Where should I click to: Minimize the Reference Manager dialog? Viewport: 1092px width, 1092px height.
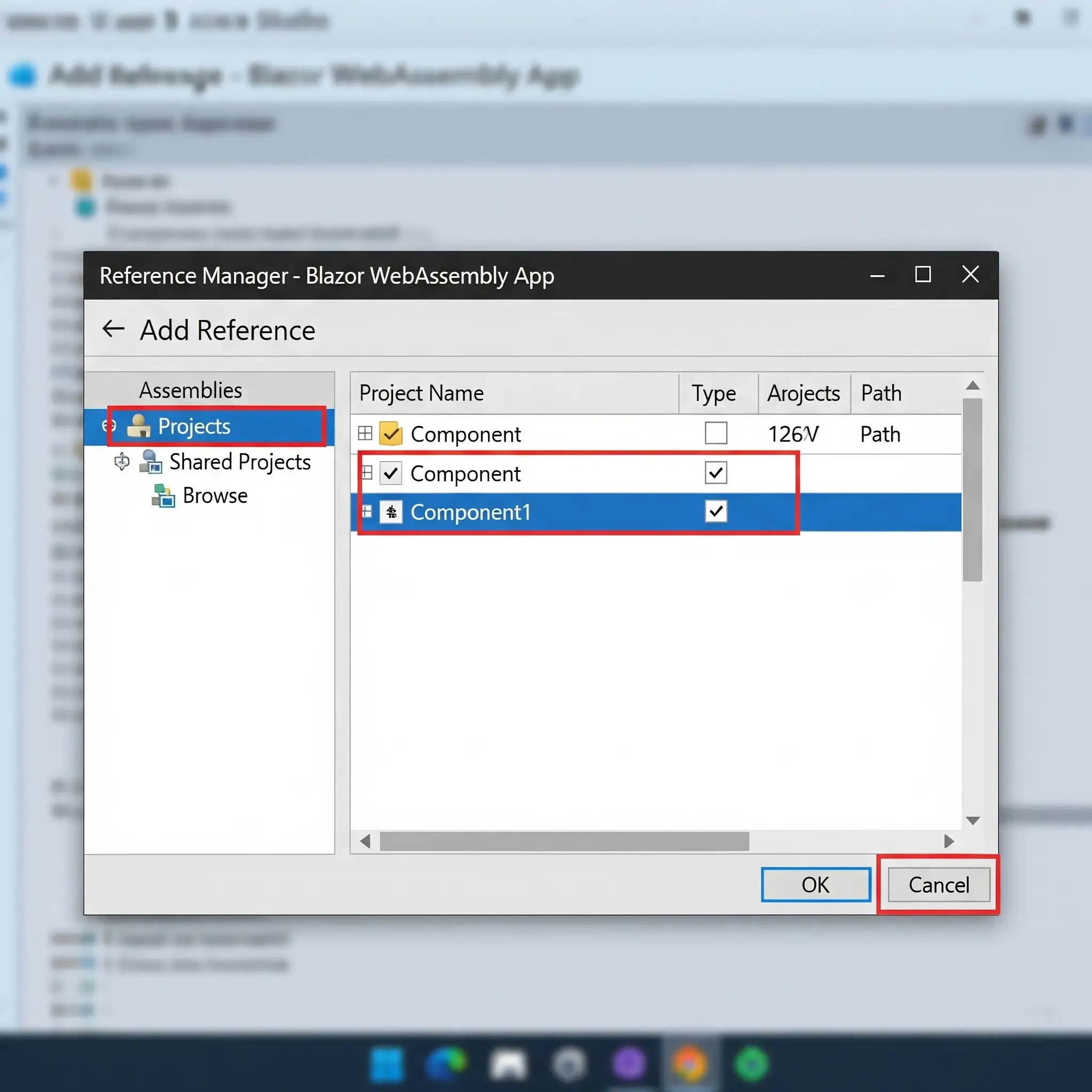pos(877,276)
